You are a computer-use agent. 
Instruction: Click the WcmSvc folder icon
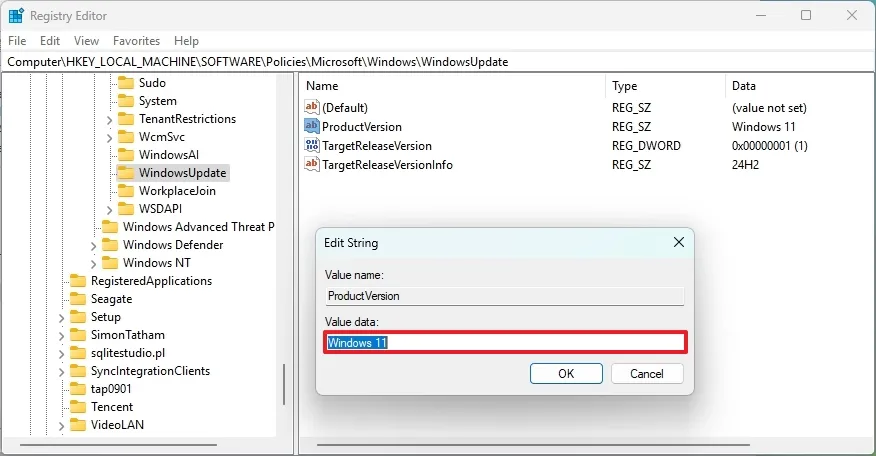(x=126, y=136)
